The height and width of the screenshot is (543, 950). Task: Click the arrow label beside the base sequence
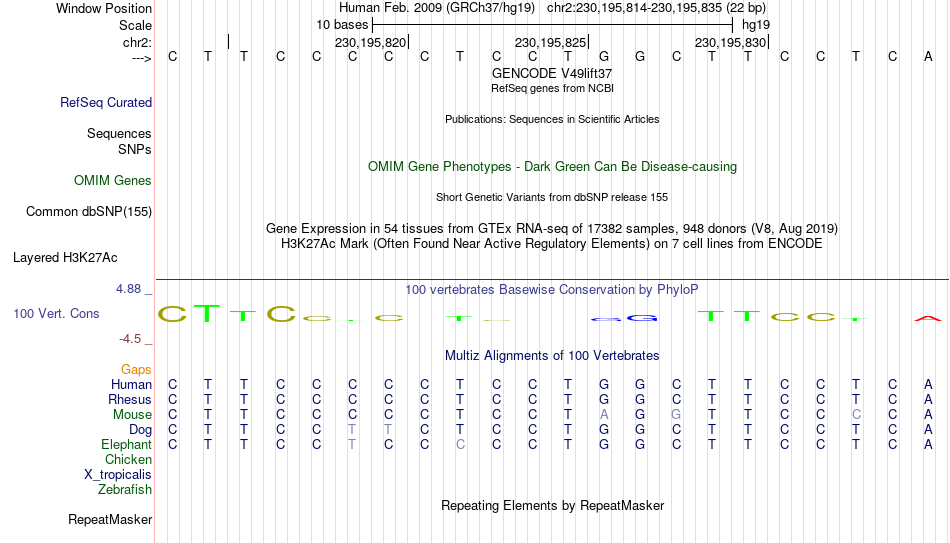pyautogui.click(x=142, y=58)
